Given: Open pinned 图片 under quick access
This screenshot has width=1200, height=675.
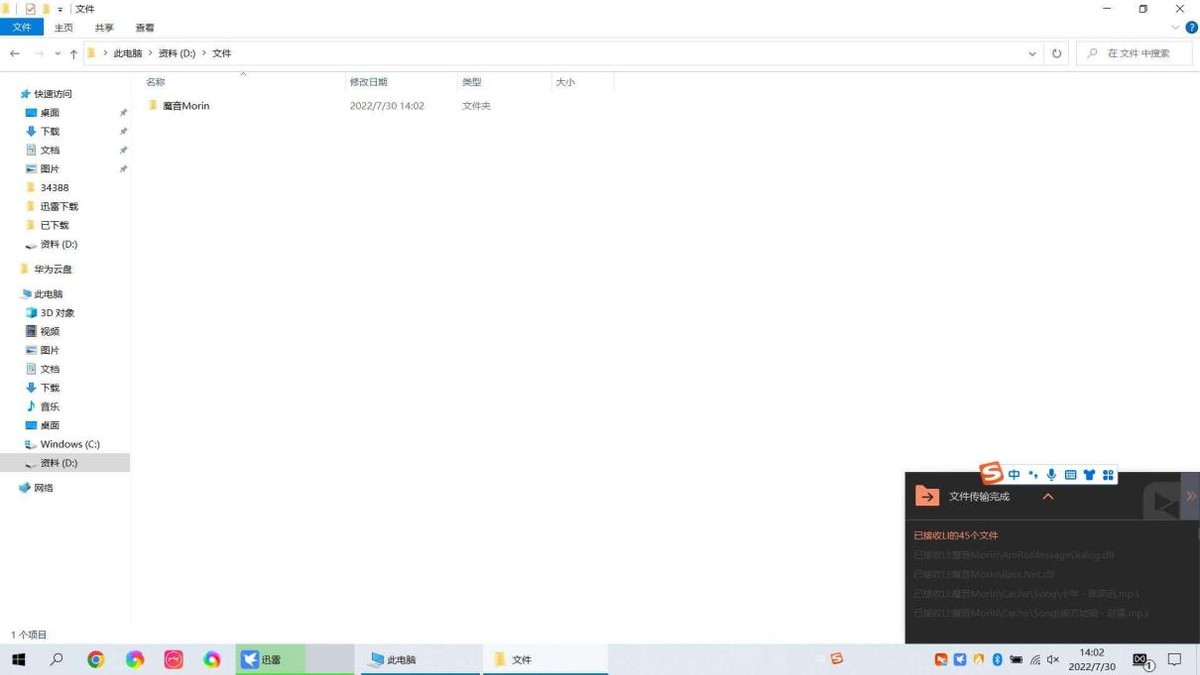Looking at the screenshot, I should pos(49,169).
